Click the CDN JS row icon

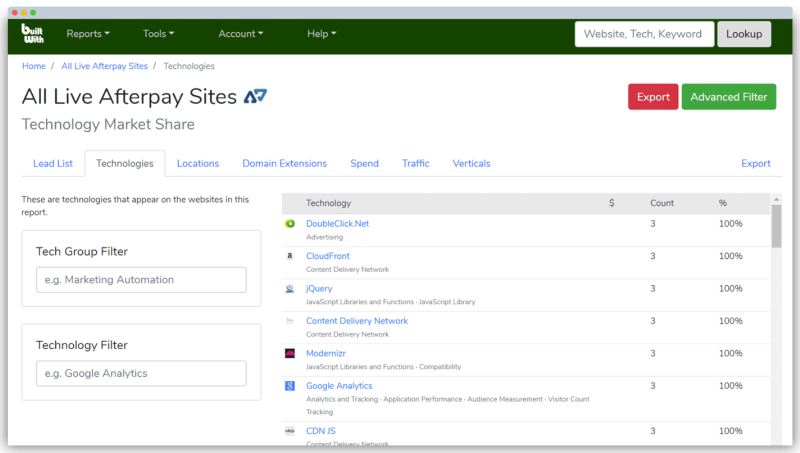(x=290, y=431)
